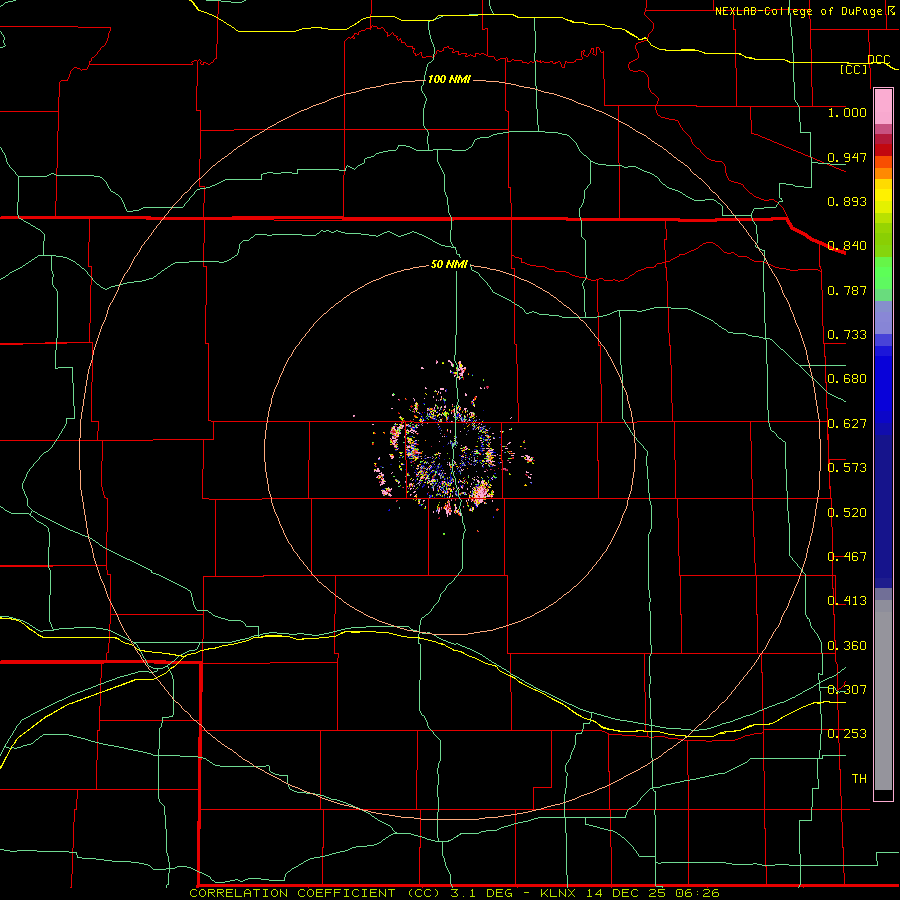Click the NEXLAB-College of DuPage credit text
The image size is (900, 900).
click(799, 11)
